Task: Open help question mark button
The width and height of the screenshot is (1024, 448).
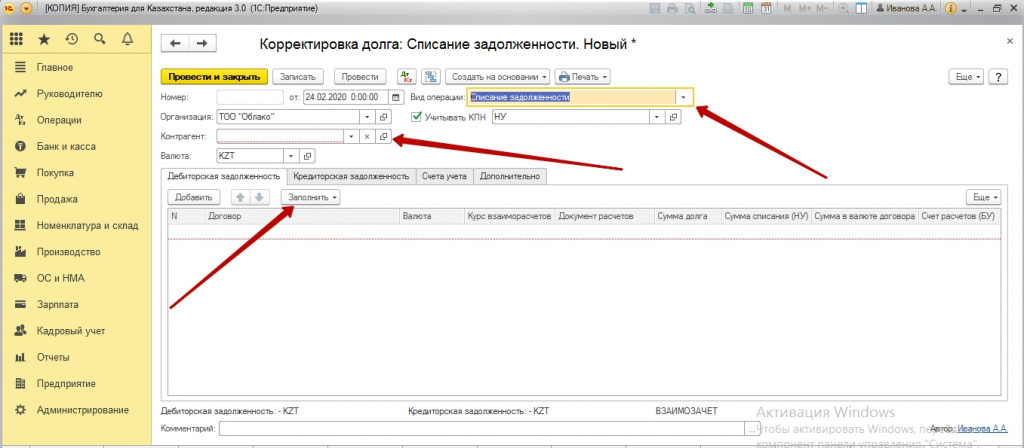Action: pyautogui.click(x=999, y=76)
